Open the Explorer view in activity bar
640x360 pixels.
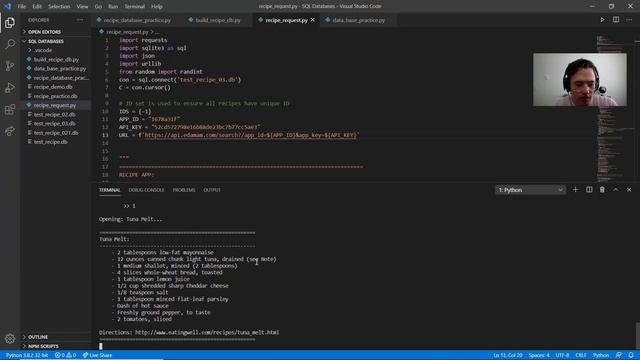point(10,22)
